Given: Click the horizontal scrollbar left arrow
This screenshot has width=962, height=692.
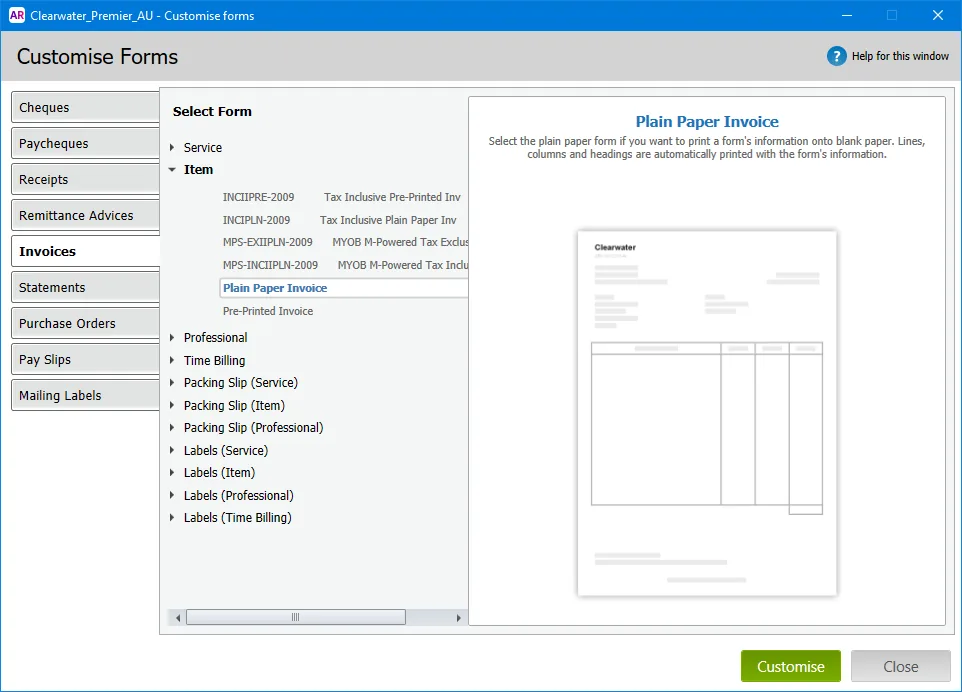Looking at the screenshot, I should click(x=178, y=617).
